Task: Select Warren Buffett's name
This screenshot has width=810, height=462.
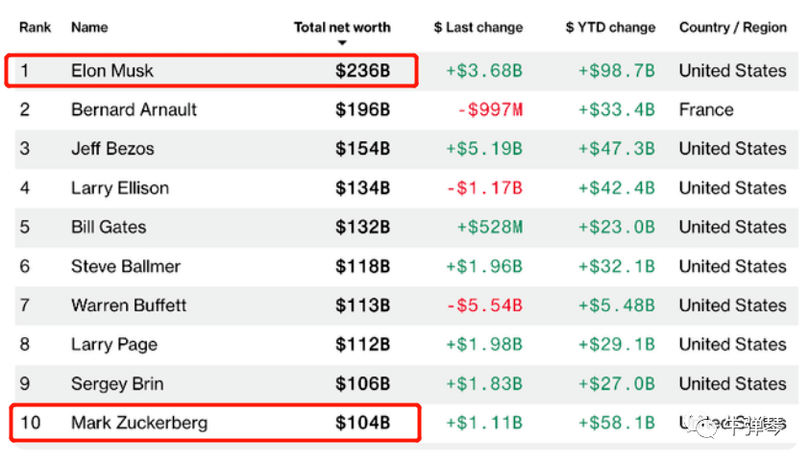Action: (x=128, y=305)
